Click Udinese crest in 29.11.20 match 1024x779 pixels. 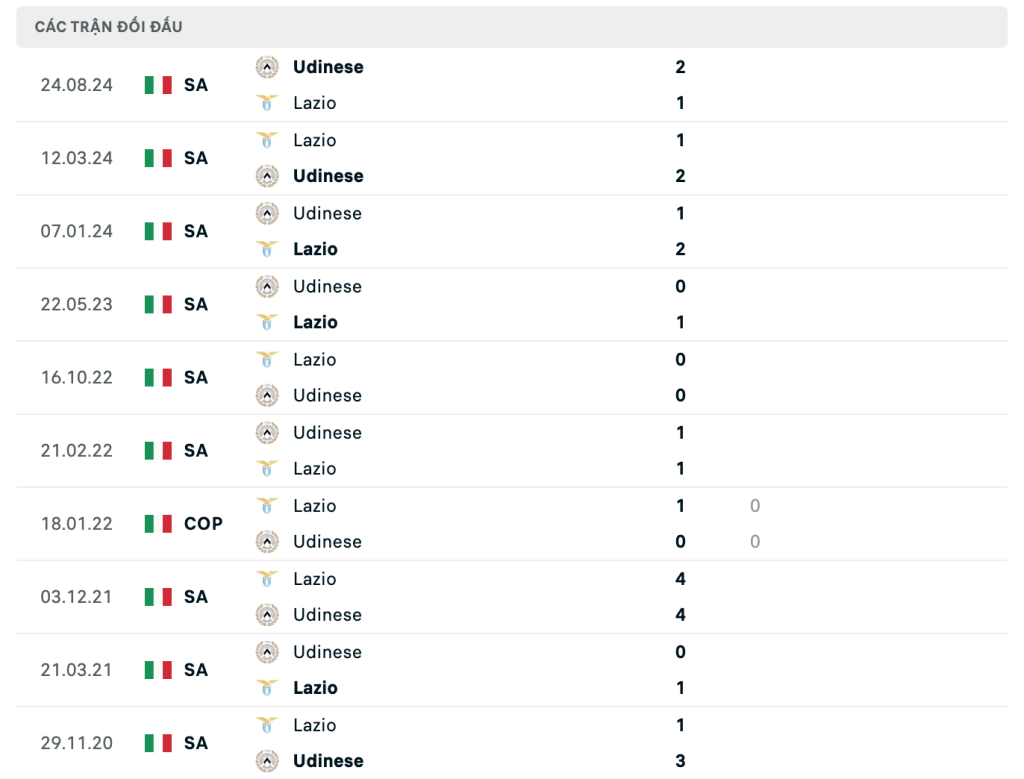(x=267, y=761)
